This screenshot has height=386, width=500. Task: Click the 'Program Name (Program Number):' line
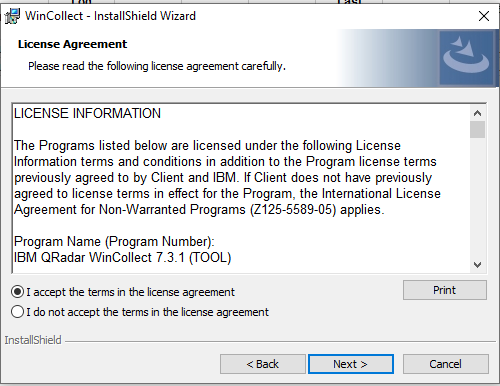tap(114, 242)
